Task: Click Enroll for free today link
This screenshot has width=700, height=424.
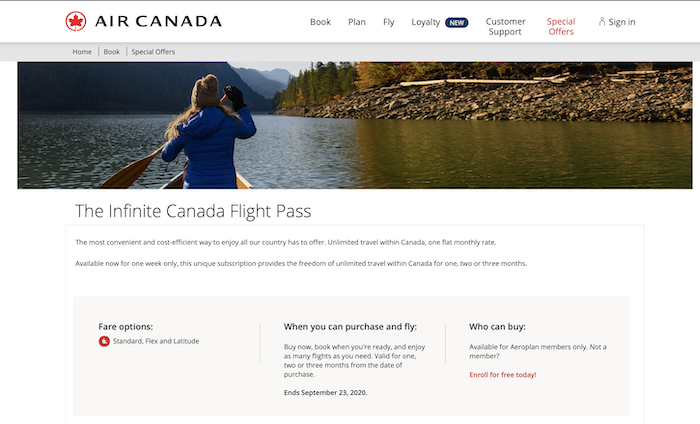Action: point(503,375)
